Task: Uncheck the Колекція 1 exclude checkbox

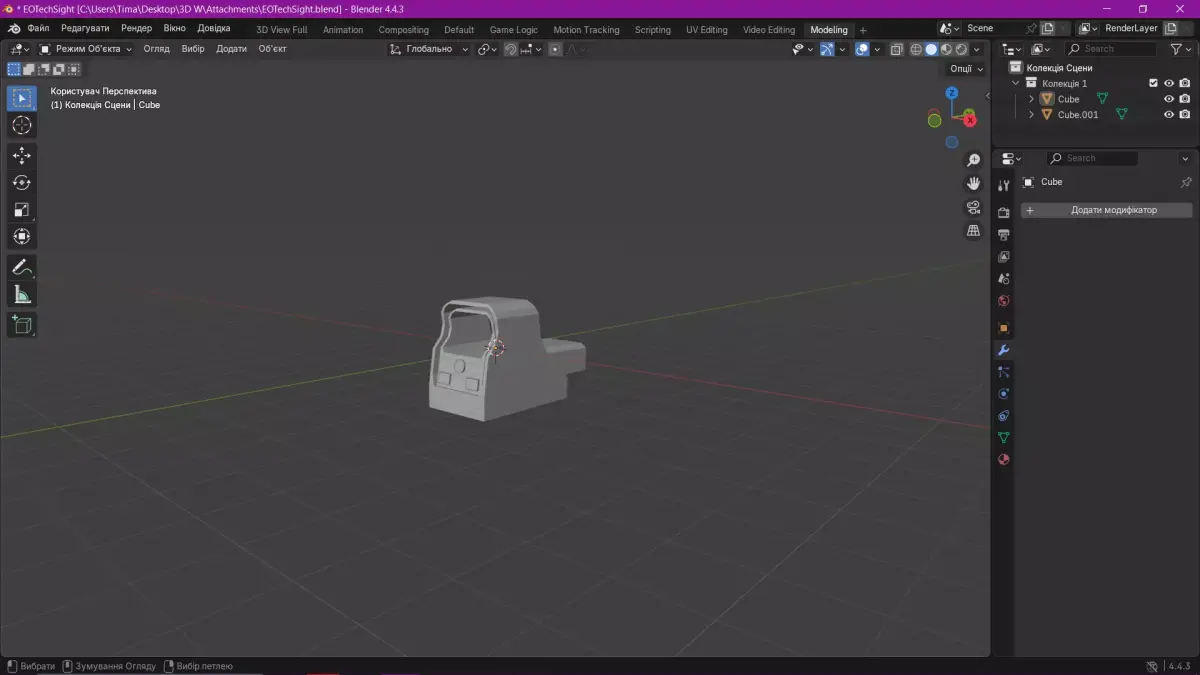Action: point(1153,83)
